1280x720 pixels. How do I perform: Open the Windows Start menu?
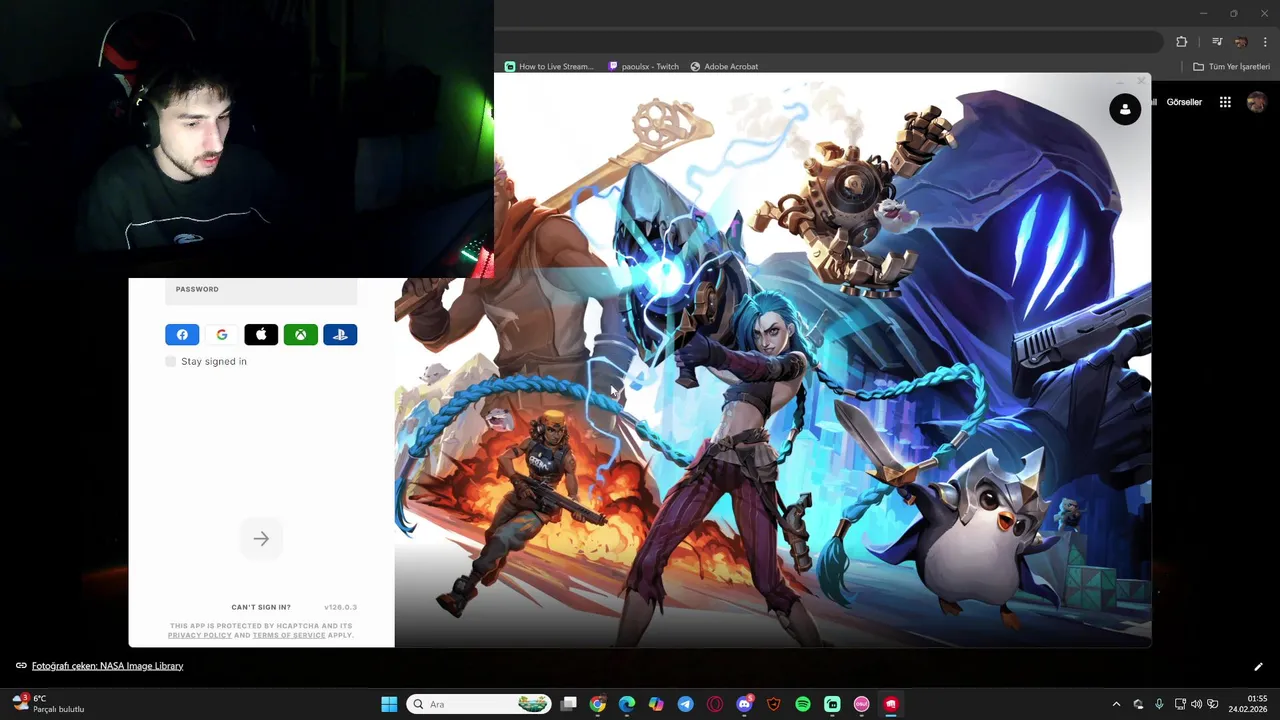[389, 704]
